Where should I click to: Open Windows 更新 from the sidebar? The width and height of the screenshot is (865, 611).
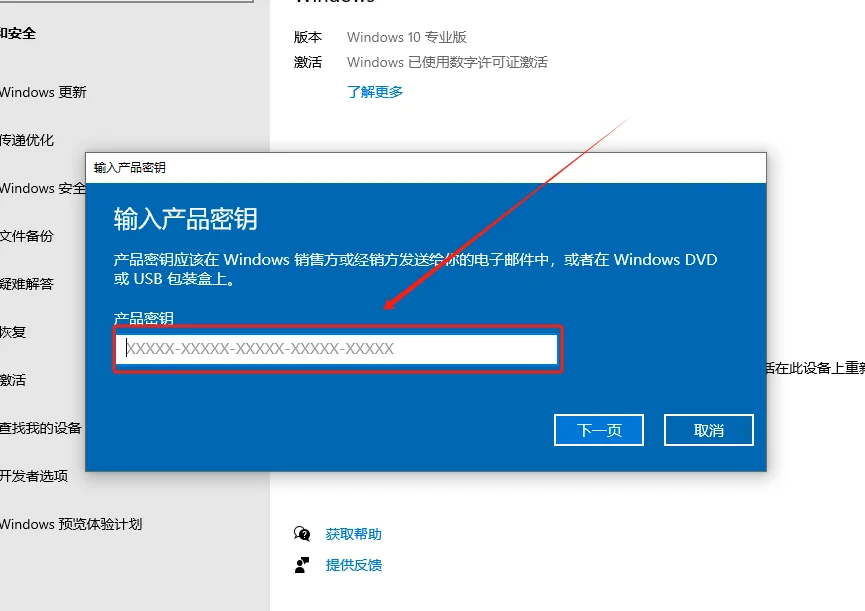(x=44, y=92)
